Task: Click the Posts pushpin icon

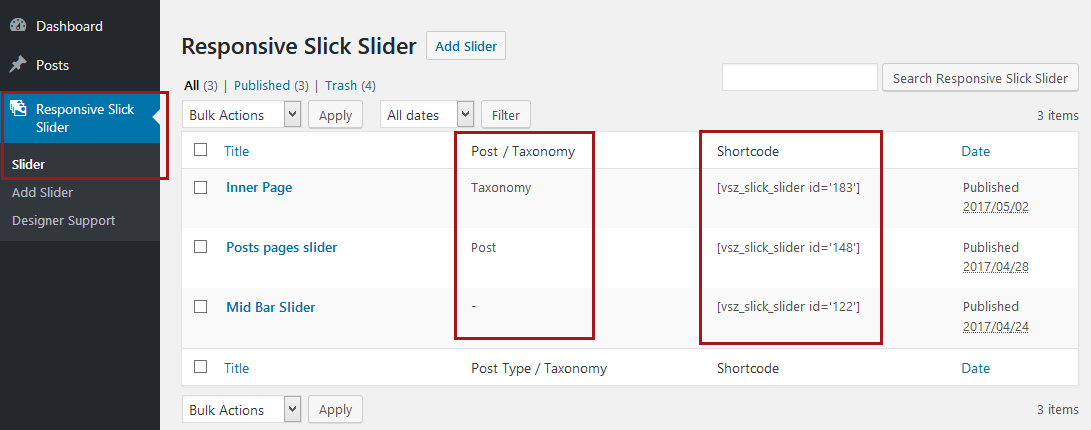Action: tap(18, 65)
